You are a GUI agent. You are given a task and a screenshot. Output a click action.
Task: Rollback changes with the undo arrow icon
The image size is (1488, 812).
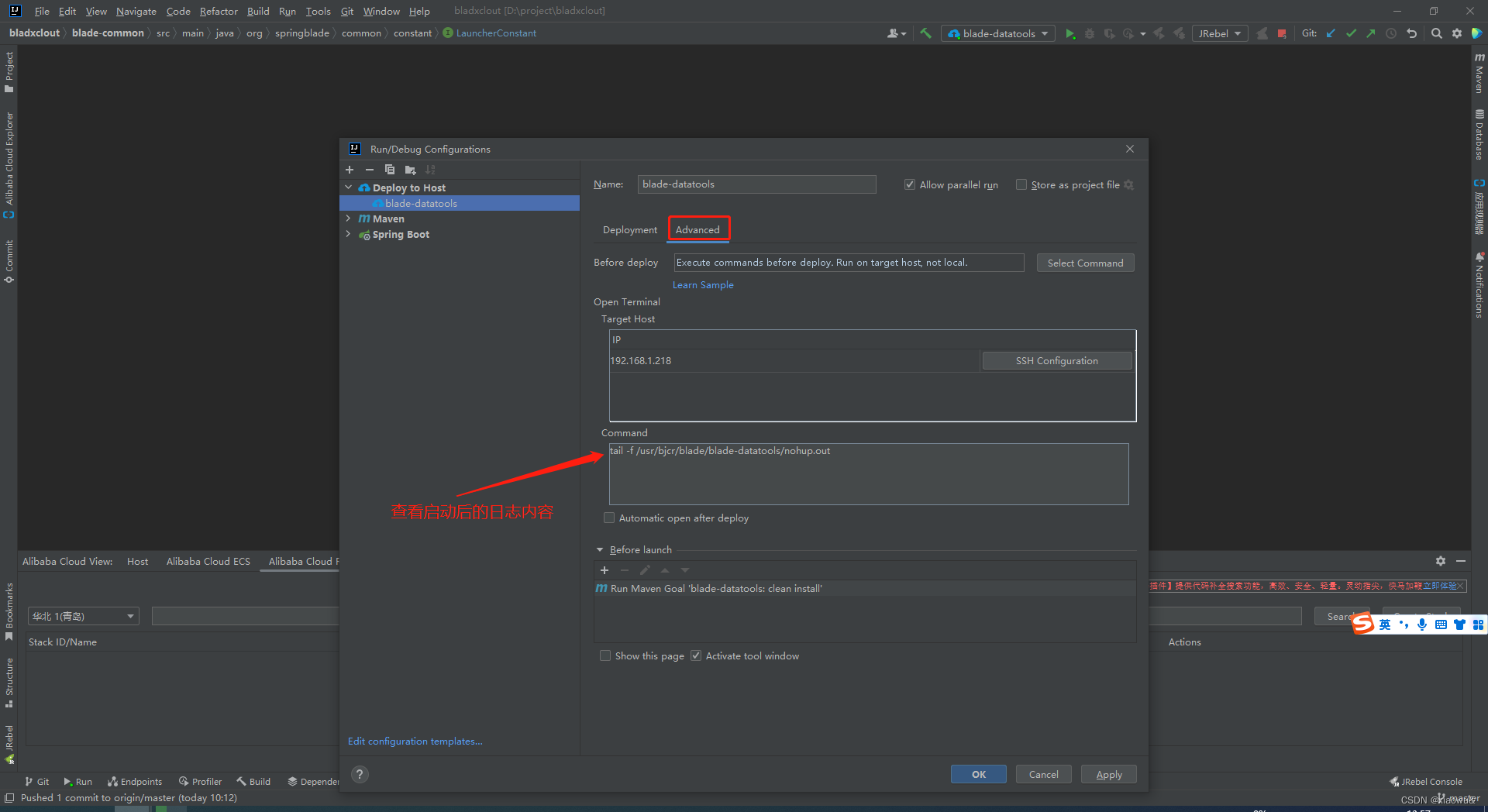[1411, 33]
